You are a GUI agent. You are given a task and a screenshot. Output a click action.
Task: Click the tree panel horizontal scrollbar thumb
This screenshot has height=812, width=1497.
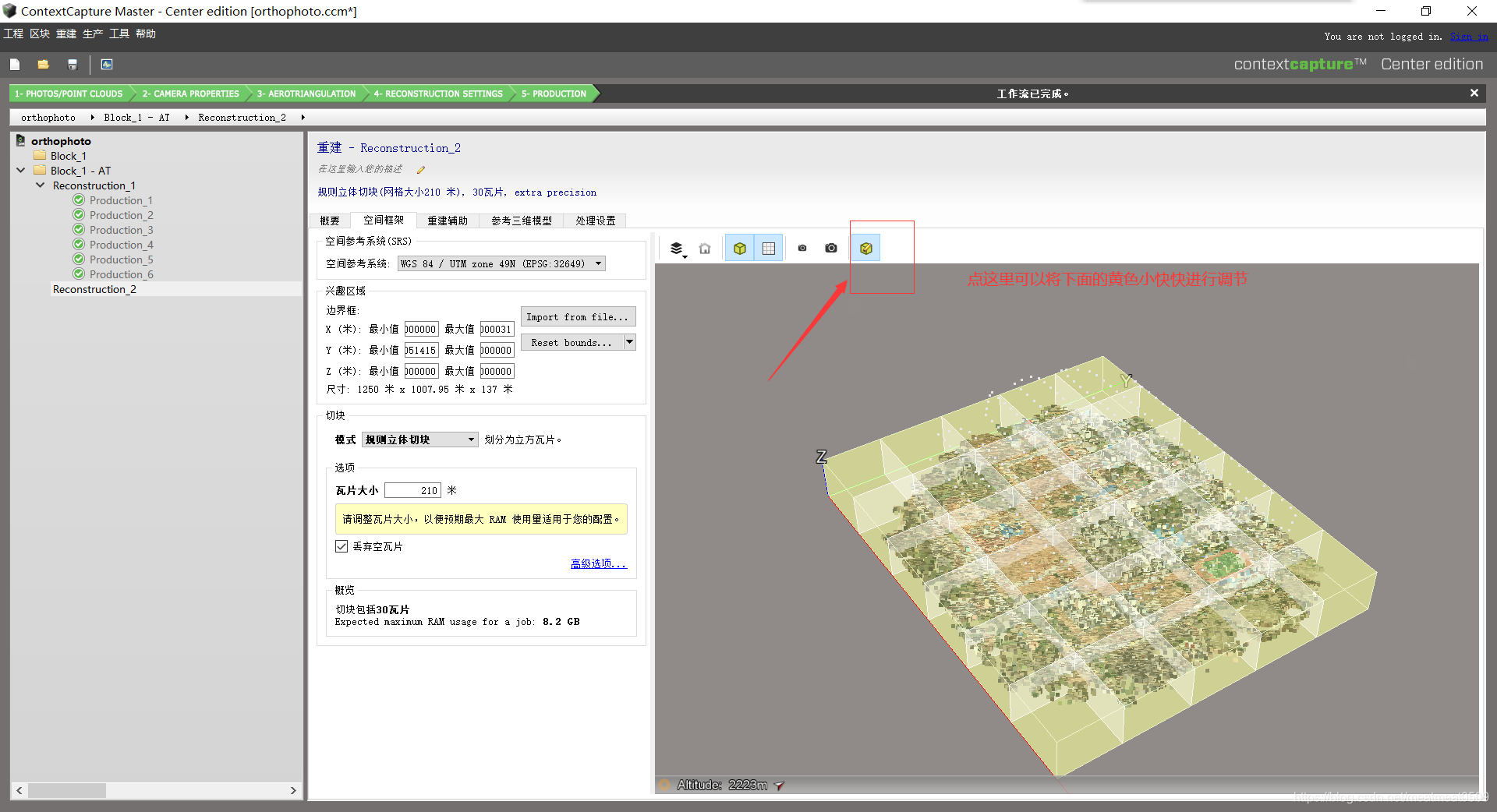[x=67, y=790]
